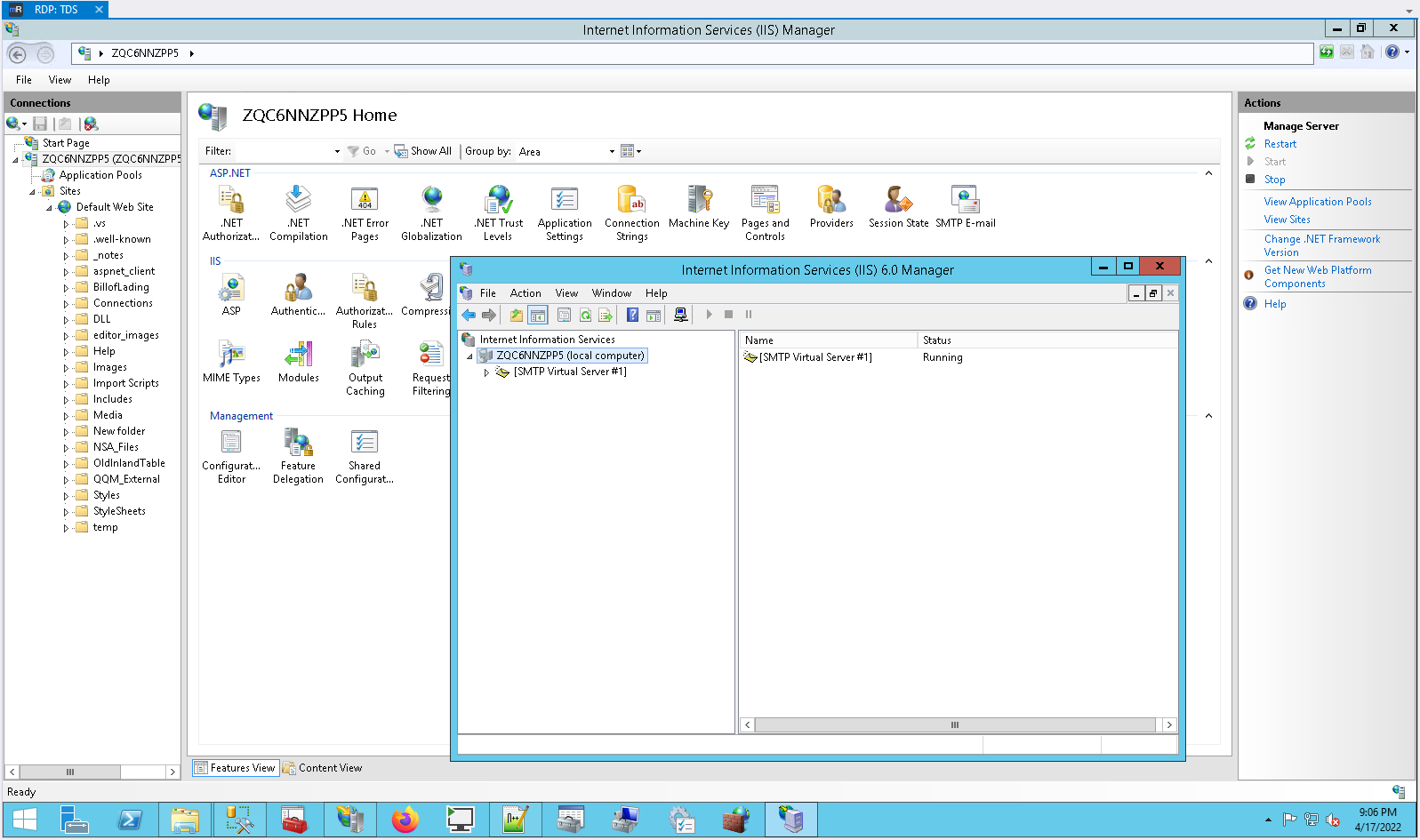Click the View Sites link
The image size is (1420, 840).
pos(1287,220)
